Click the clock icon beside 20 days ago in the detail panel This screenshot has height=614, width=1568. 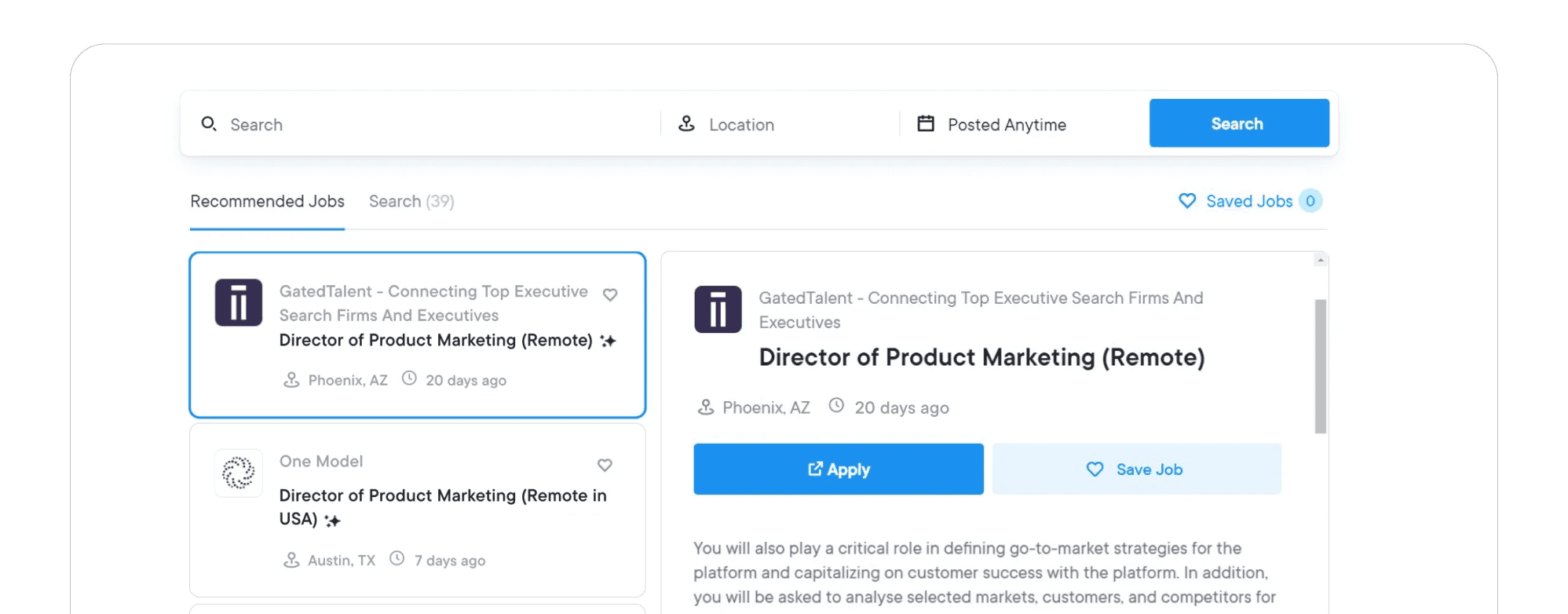tap(837, 406)
